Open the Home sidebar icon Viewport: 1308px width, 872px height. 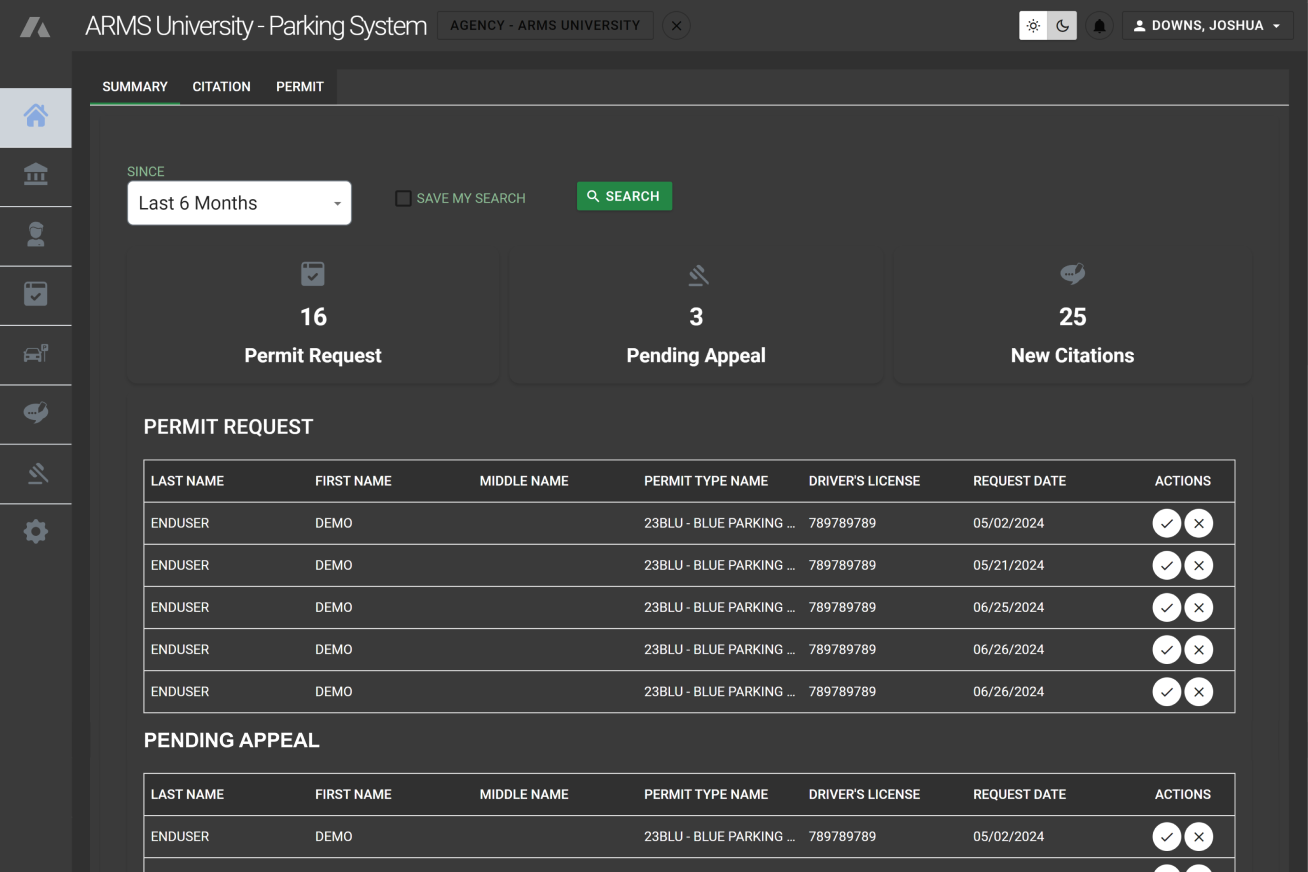click(x=36, y=117)
